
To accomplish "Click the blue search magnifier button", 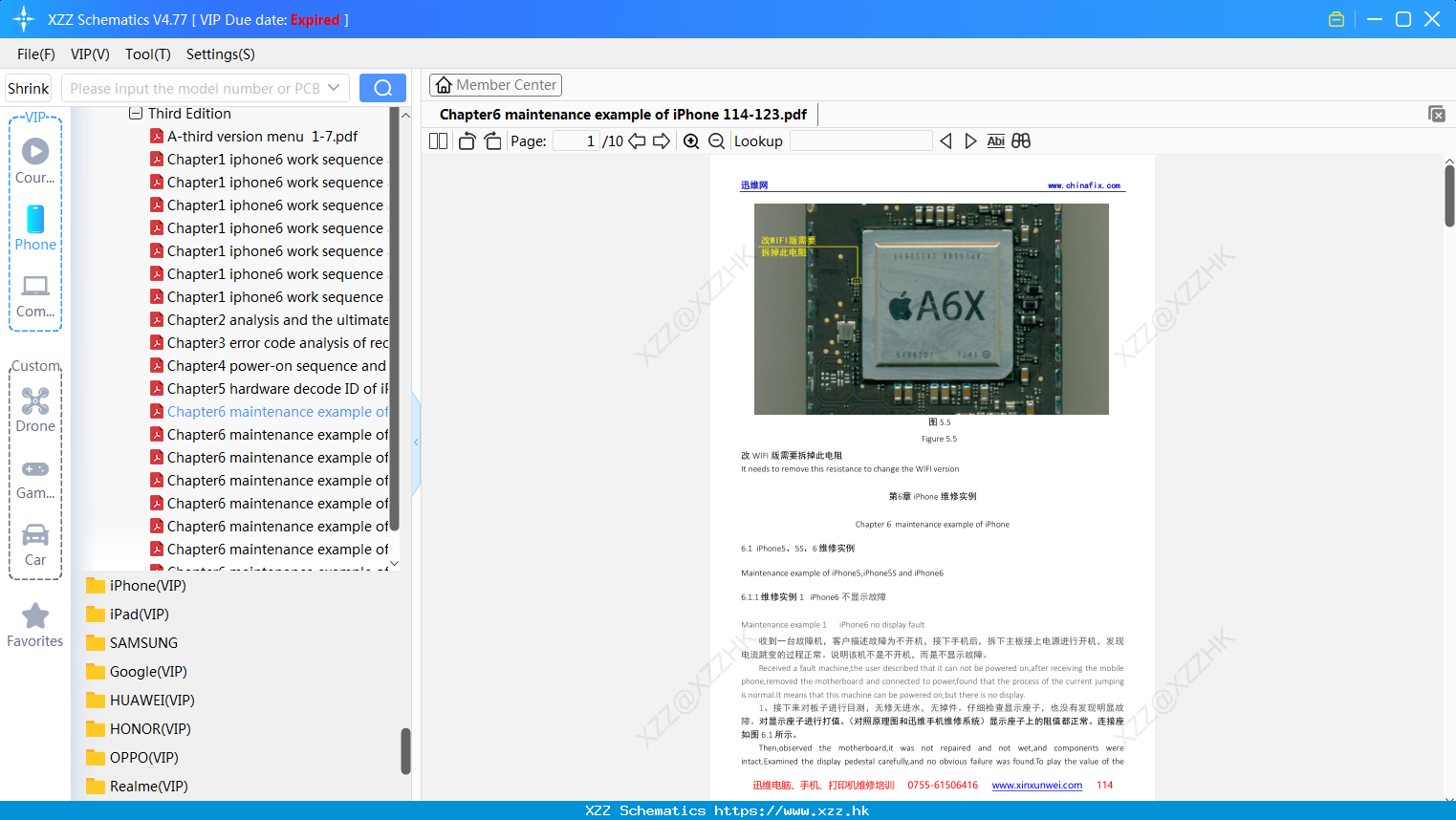I will (382, 88).
